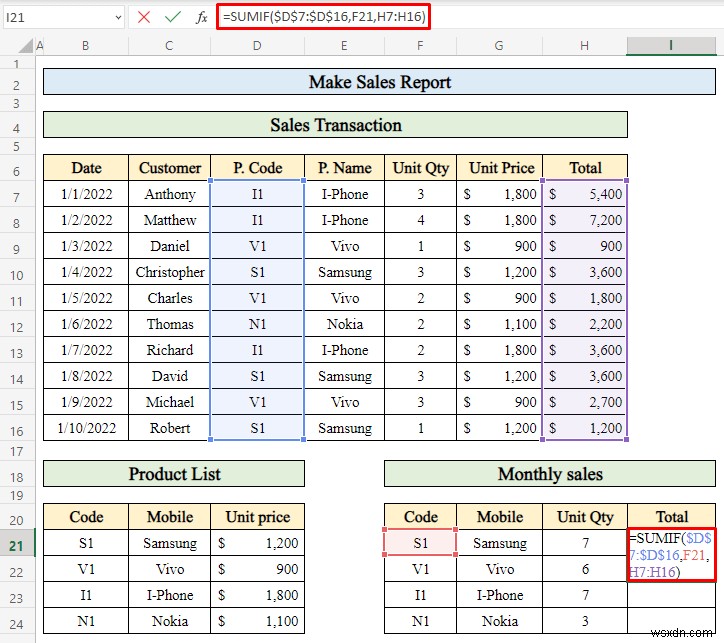This screenshot has width=724, height=643.
Task: Click Unit Qty 4 in Matthew row
Action: 420,220
